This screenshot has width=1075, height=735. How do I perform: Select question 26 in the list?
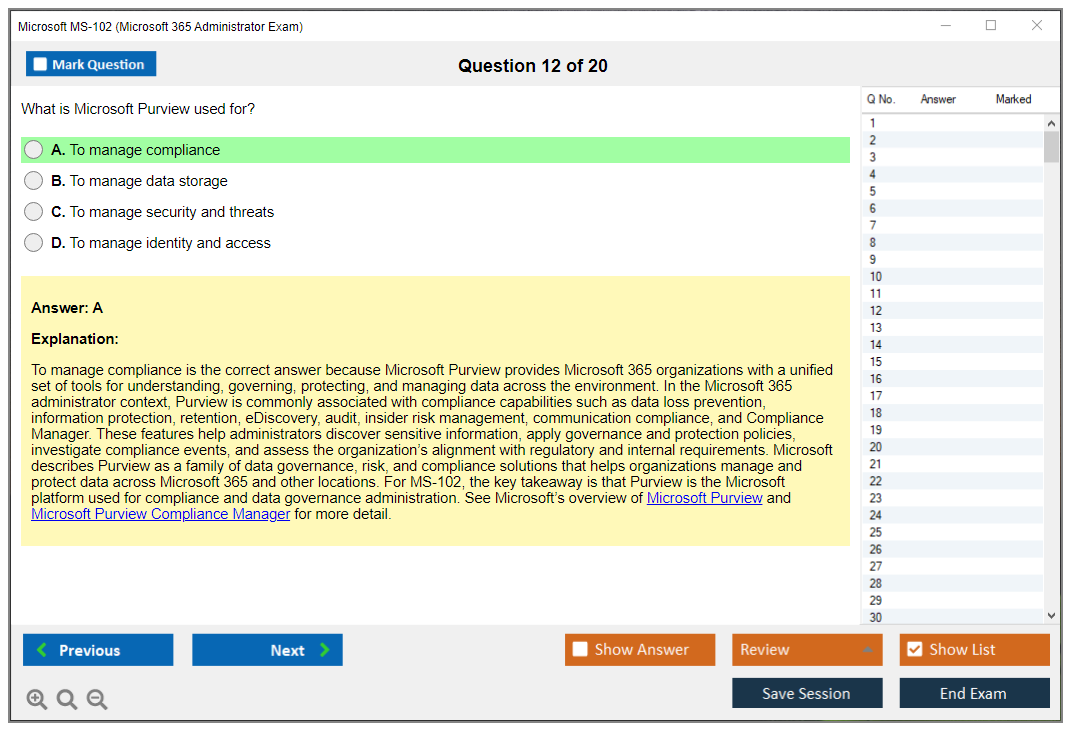pos(953,549)
